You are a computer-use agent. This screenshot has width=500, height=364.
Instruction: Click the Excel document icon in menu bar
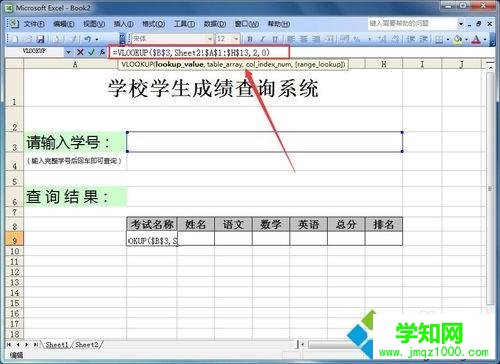coord(13,24)
